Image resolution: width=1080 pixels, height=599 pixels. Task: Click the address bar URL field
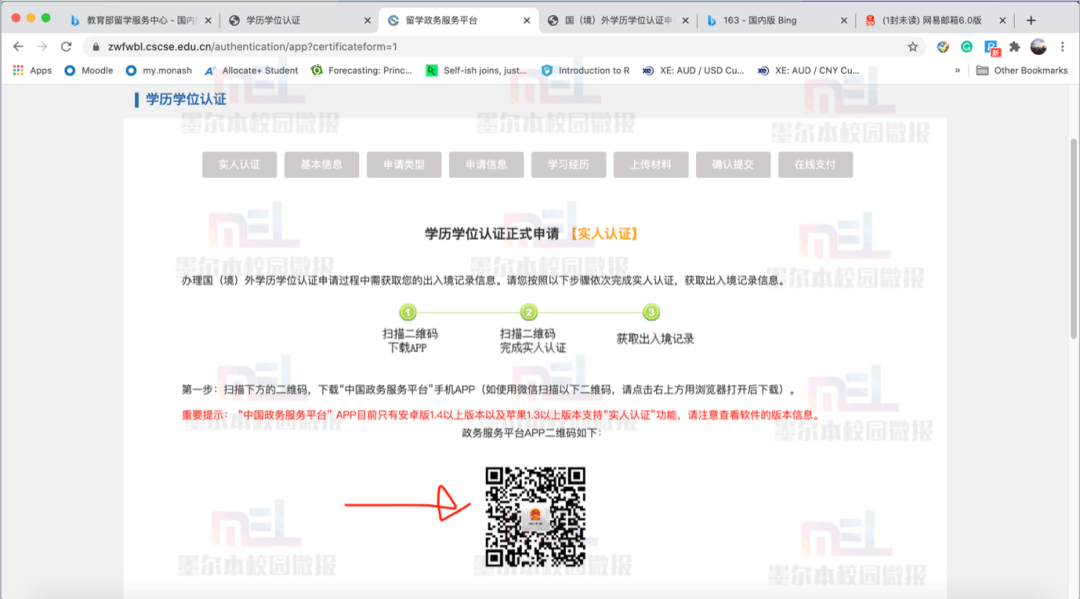(x=501, y=47)
